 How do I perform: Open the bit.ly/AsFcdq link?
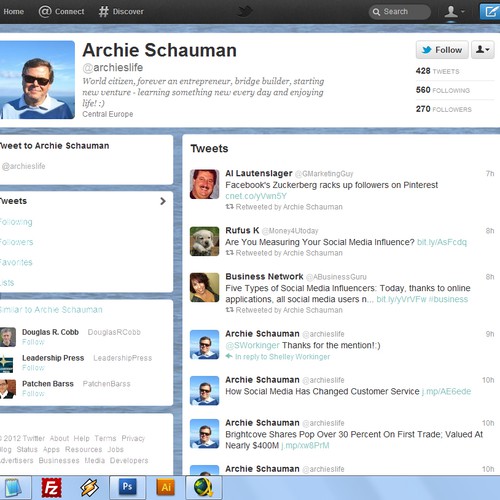pyautogui.click(x=442, y=242)
